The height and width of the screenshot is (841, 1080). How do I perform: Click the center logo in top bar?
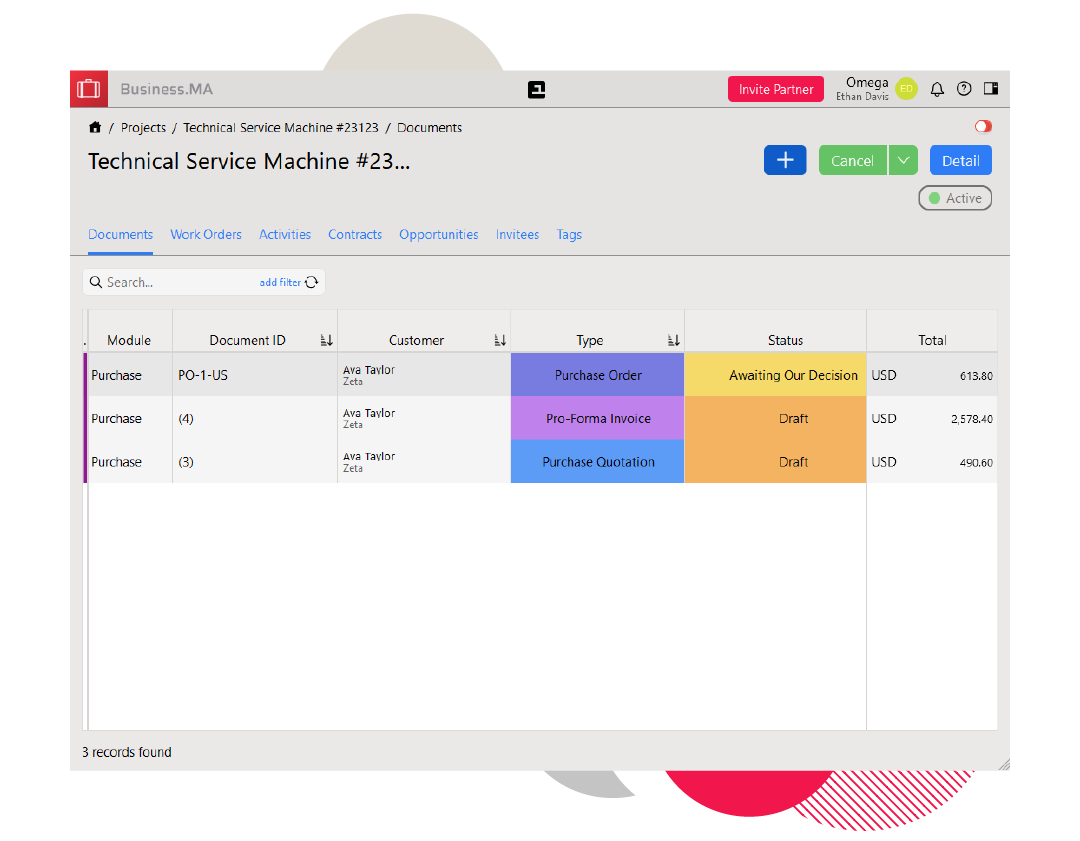pyautogui.click(x=537, y=90)
